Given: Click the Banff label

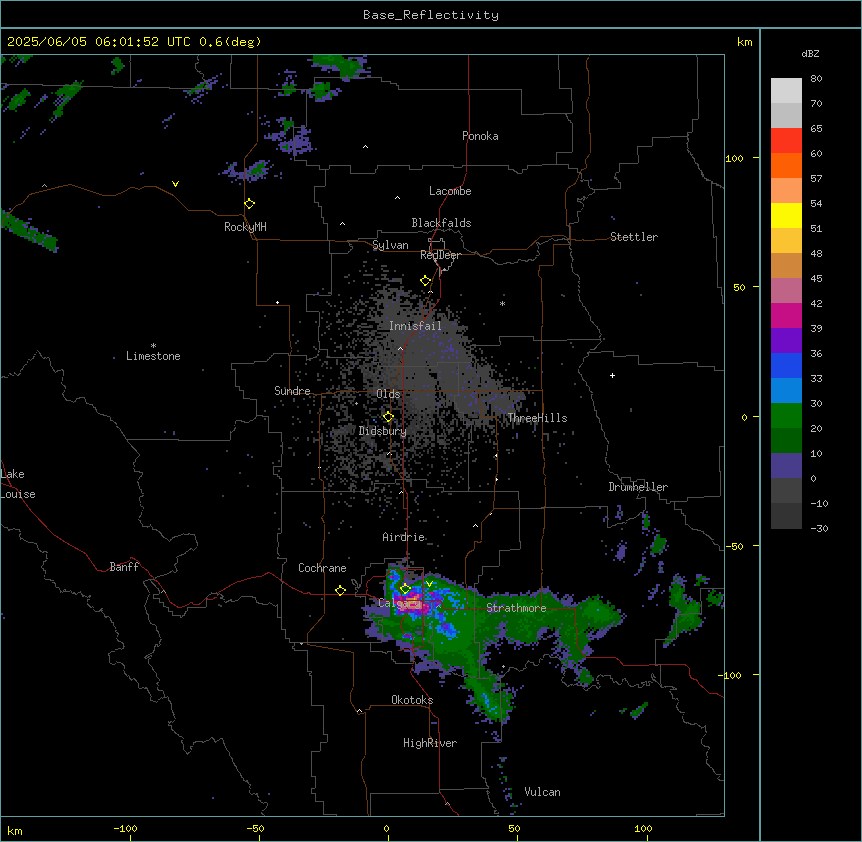Looking at the screenshot, I should [x=124, y=567].
